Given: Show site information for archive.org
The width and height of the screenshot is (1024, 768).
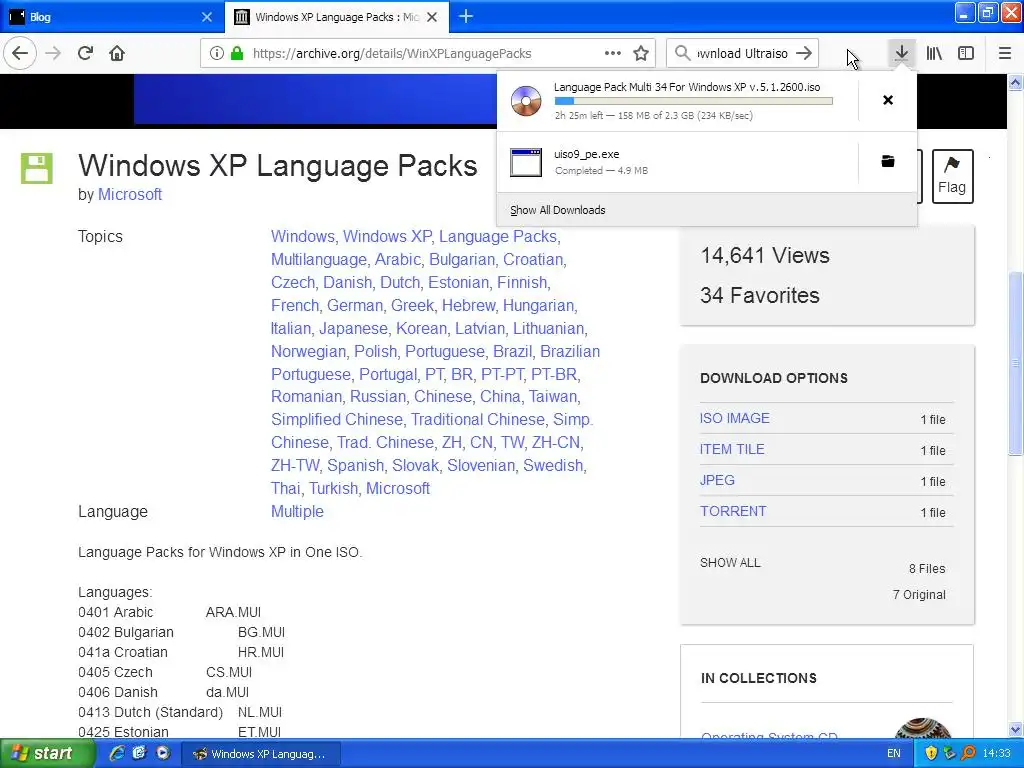Looking at the screenshot, I should [x=216, y=53].
